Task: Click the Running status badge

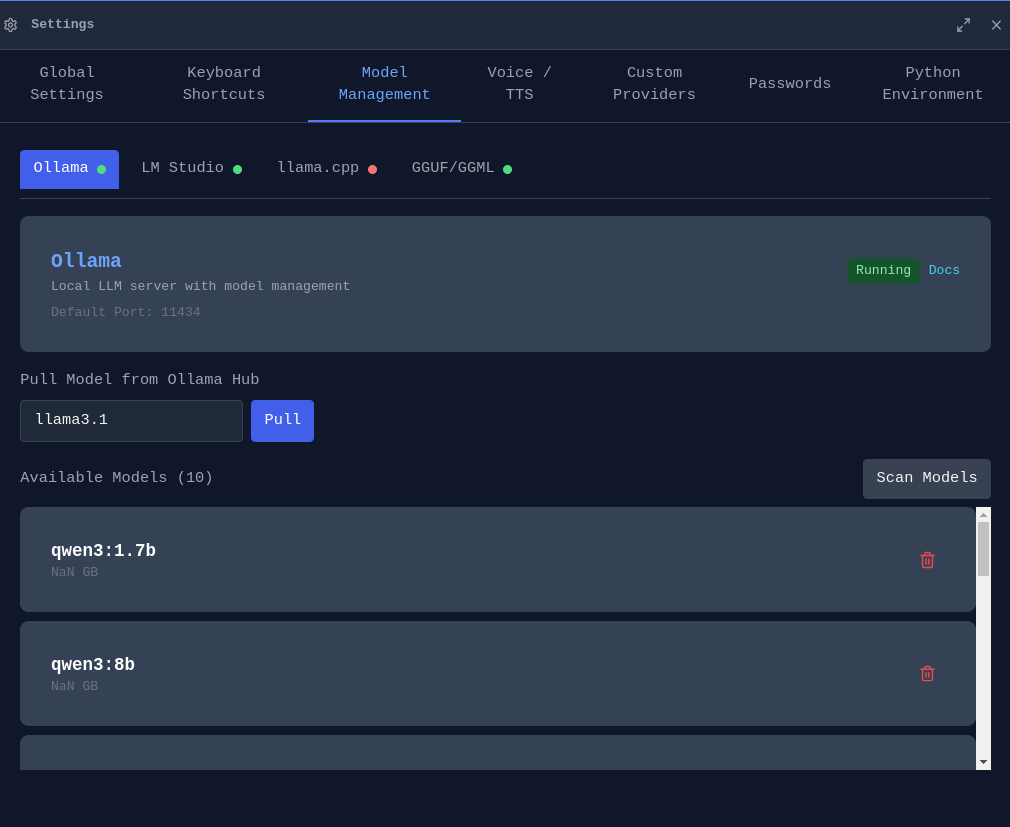Action: click(883, 271)
